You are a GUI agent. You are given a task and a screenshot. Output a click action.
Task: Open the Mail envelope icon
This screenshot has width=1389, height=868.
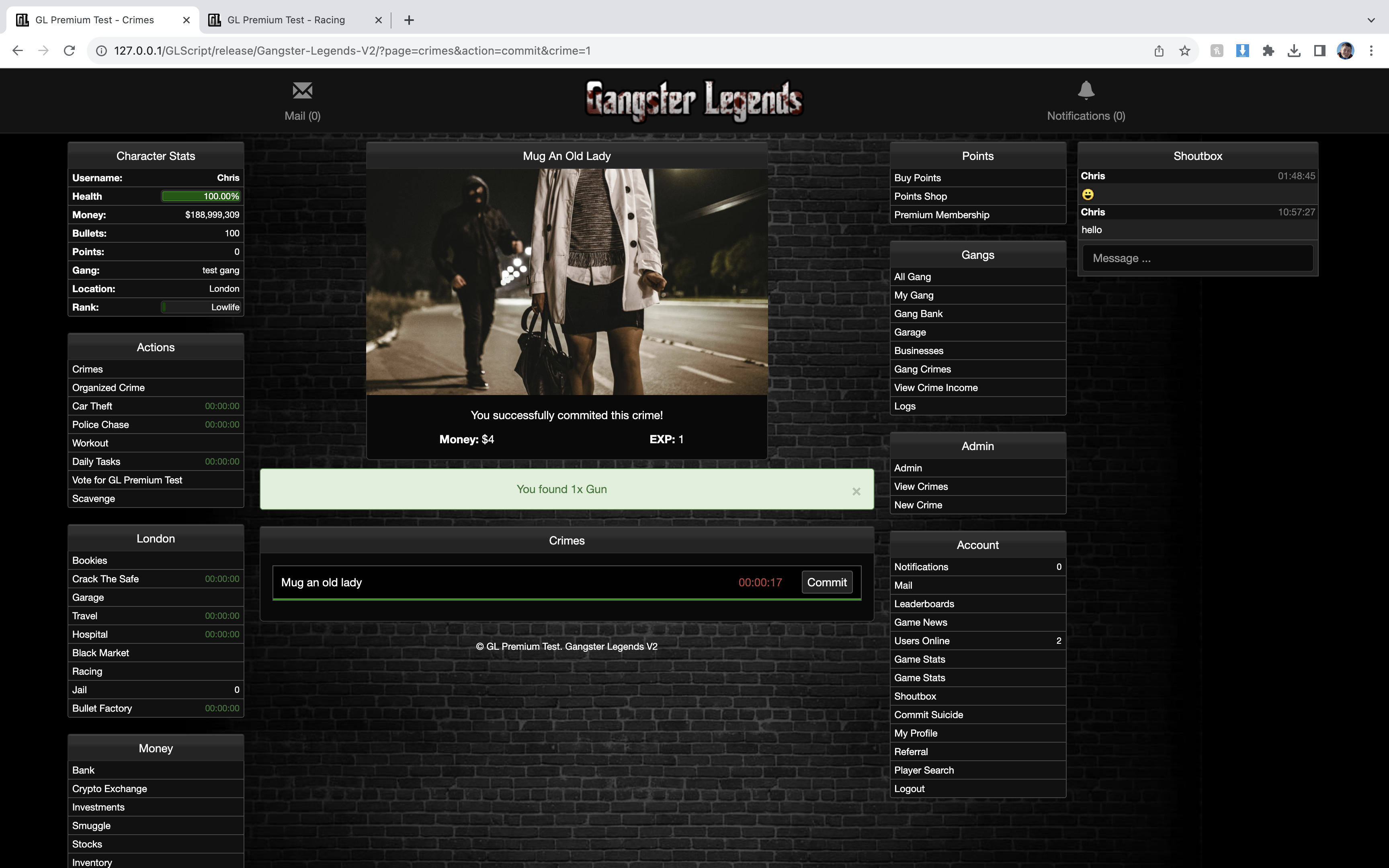click(x=303, y=91)
